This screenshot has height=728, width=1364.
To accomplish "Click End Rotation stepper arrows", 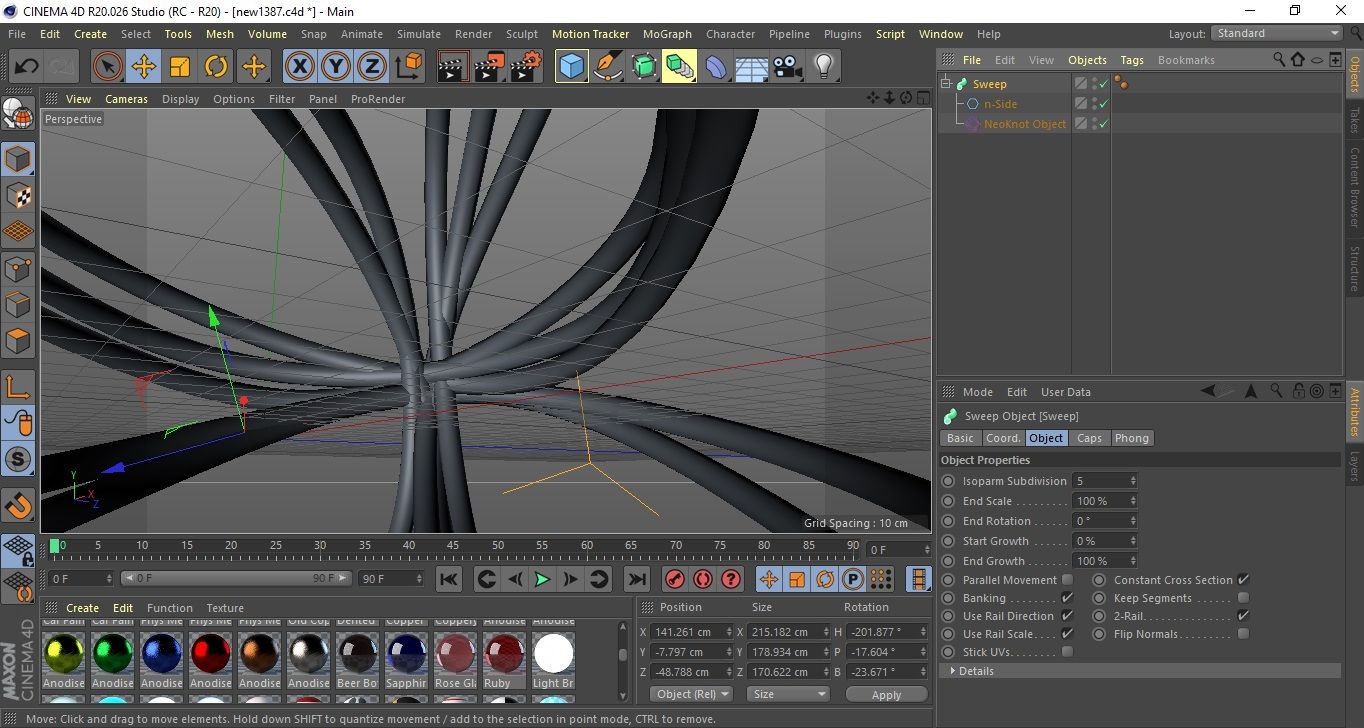I will (x=1133, y=521).
